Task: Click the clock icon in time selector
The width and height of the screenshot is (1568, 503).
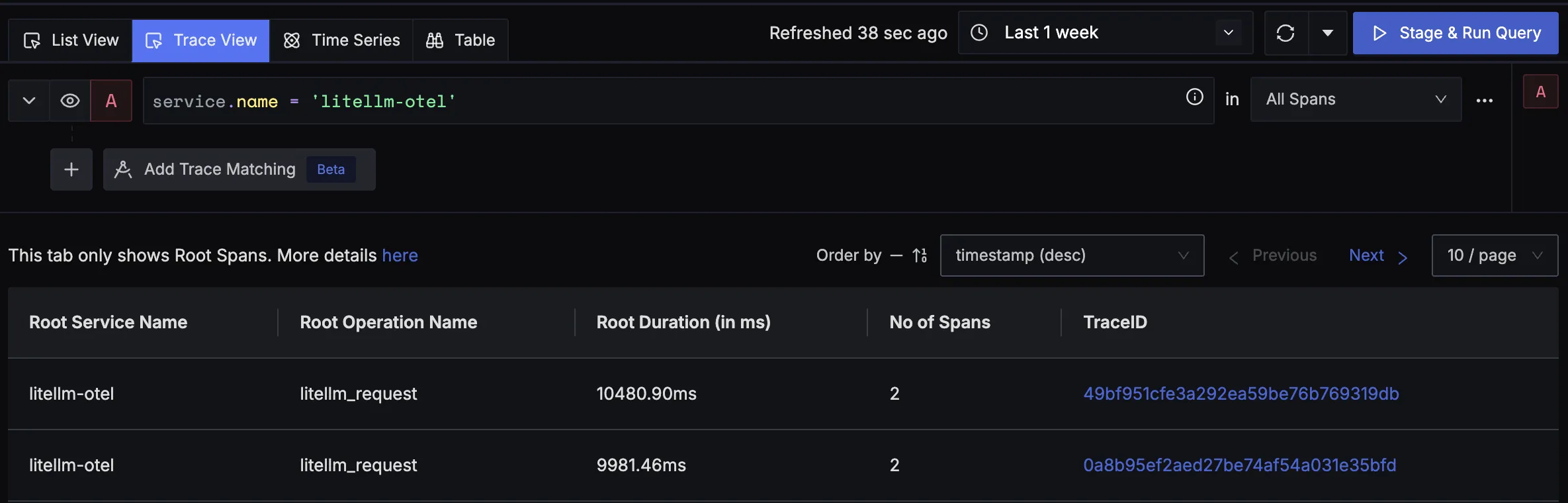Action: pyautogui.click(x=979, y=32)
